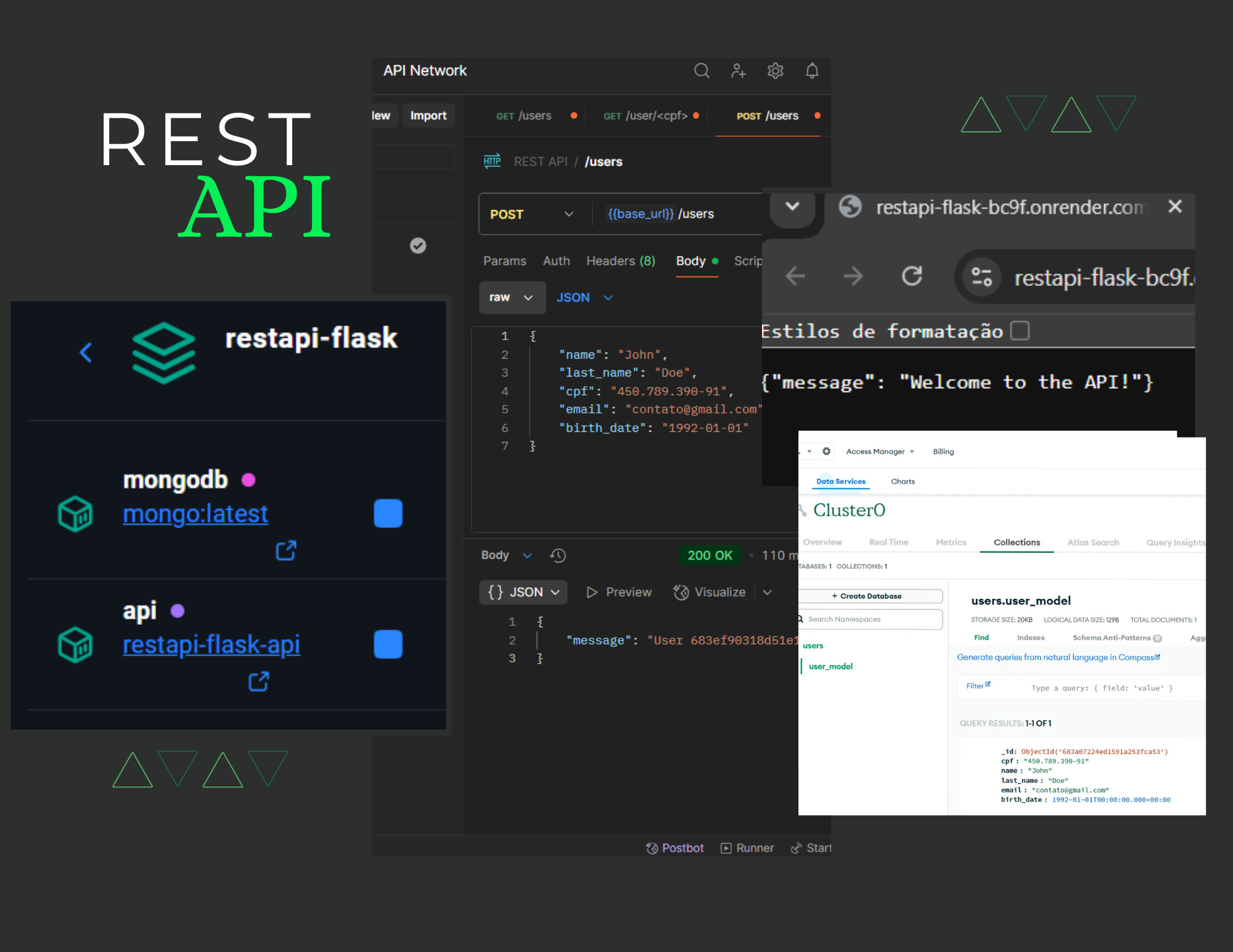
Task: Open the Params tab
Action: tap(505, 261)
